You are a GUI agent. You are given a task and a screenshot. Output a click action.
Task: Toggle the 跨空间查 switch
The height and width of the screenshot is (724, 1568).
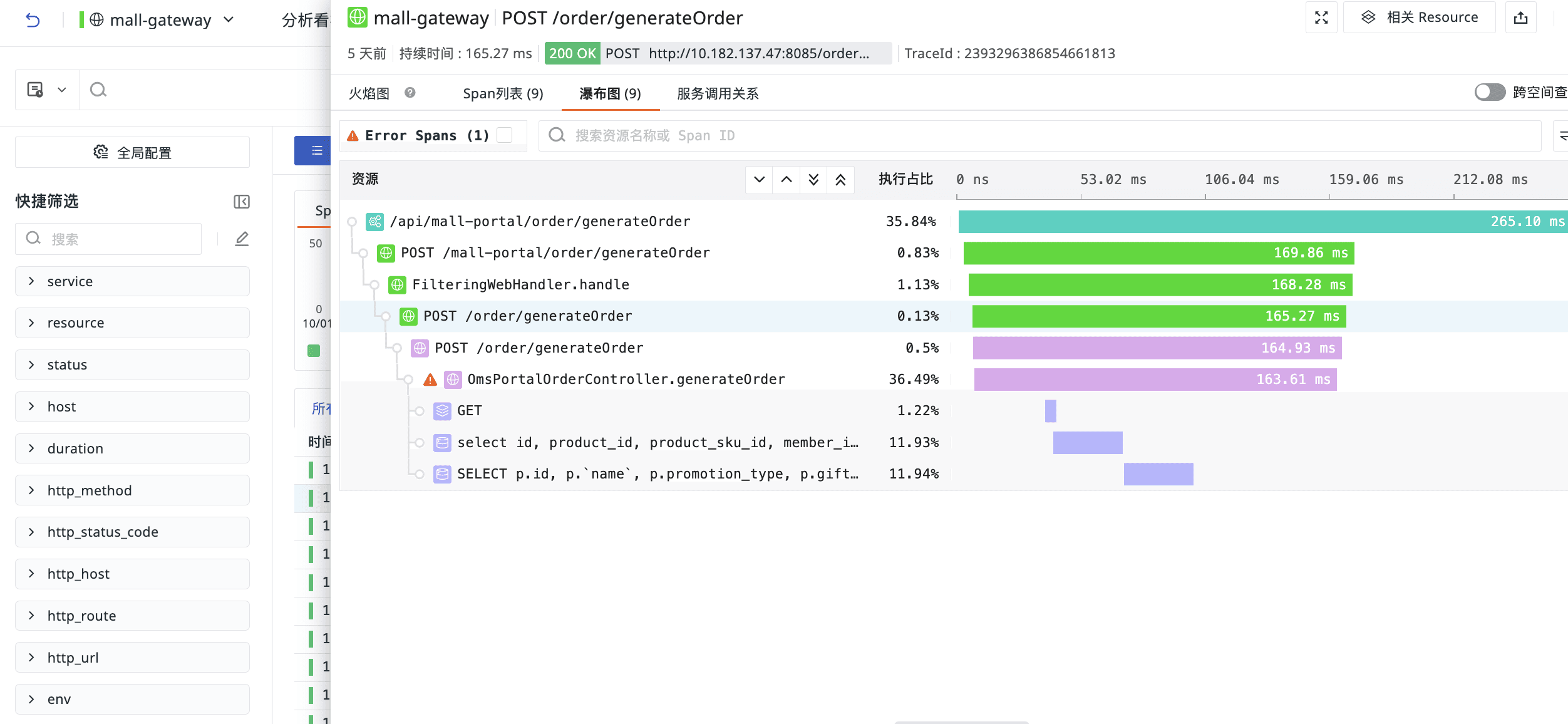pos(1489,92)
